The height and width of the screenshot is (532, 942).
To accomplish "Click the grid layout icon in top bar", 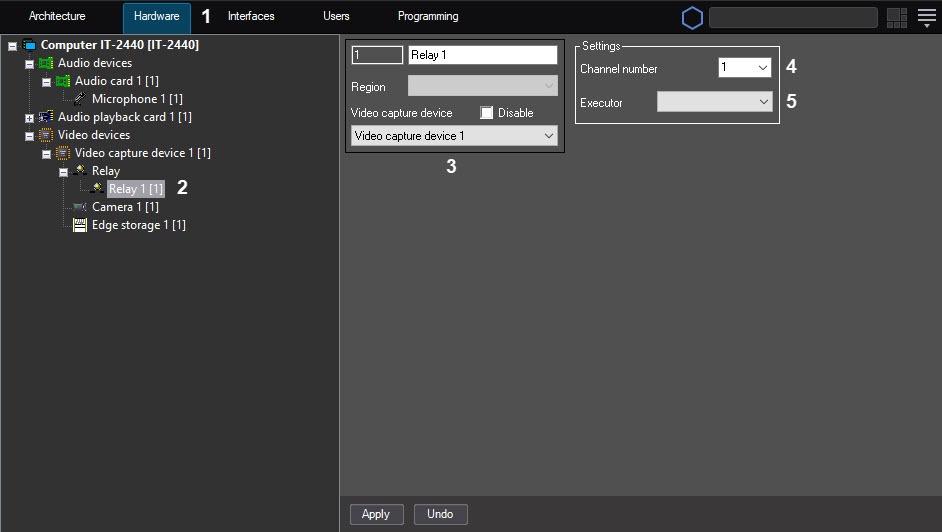I will pos(896,17).
